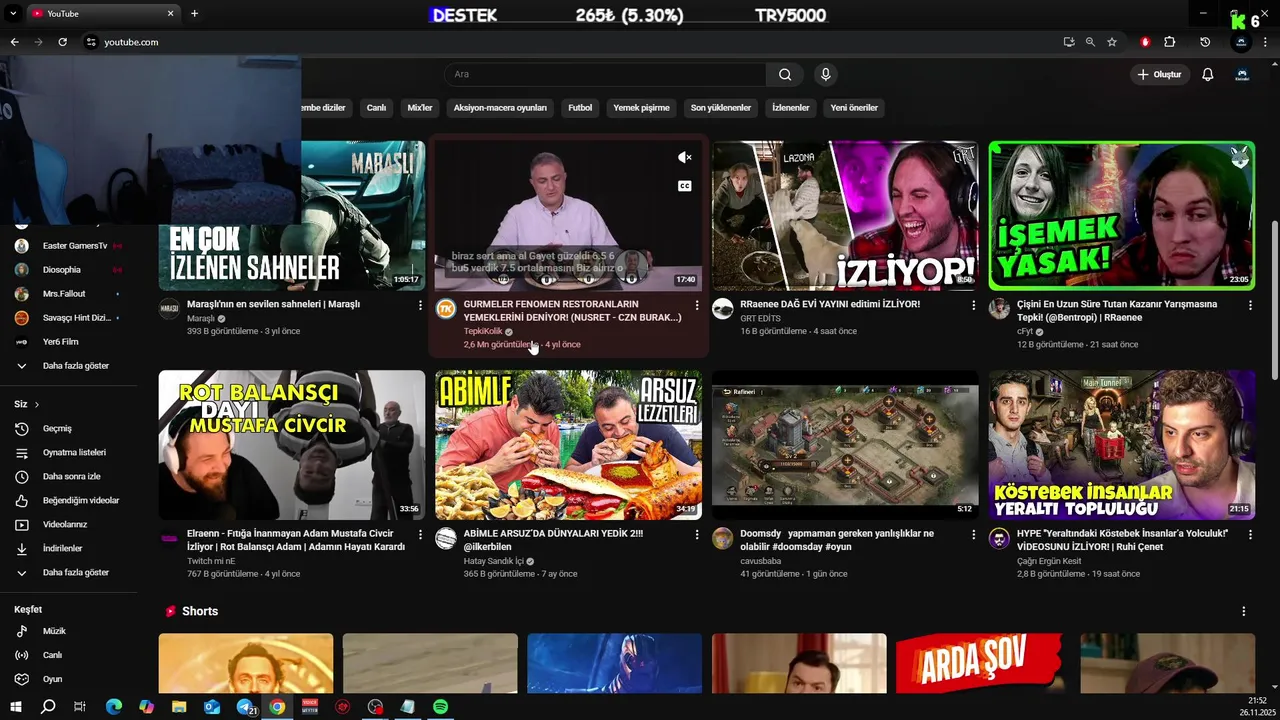Open Chrome tab search dropdown
The width and height of the screenshot is (1280, 720).
(x=13, y=13)
